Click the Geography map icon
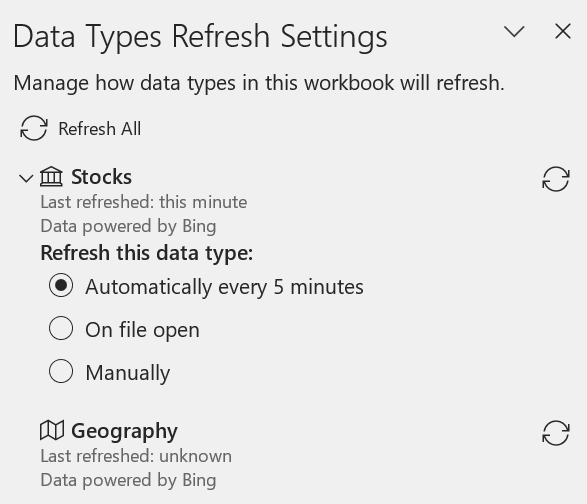This screenshot has height=504, width=587. (x=52, y=430)
